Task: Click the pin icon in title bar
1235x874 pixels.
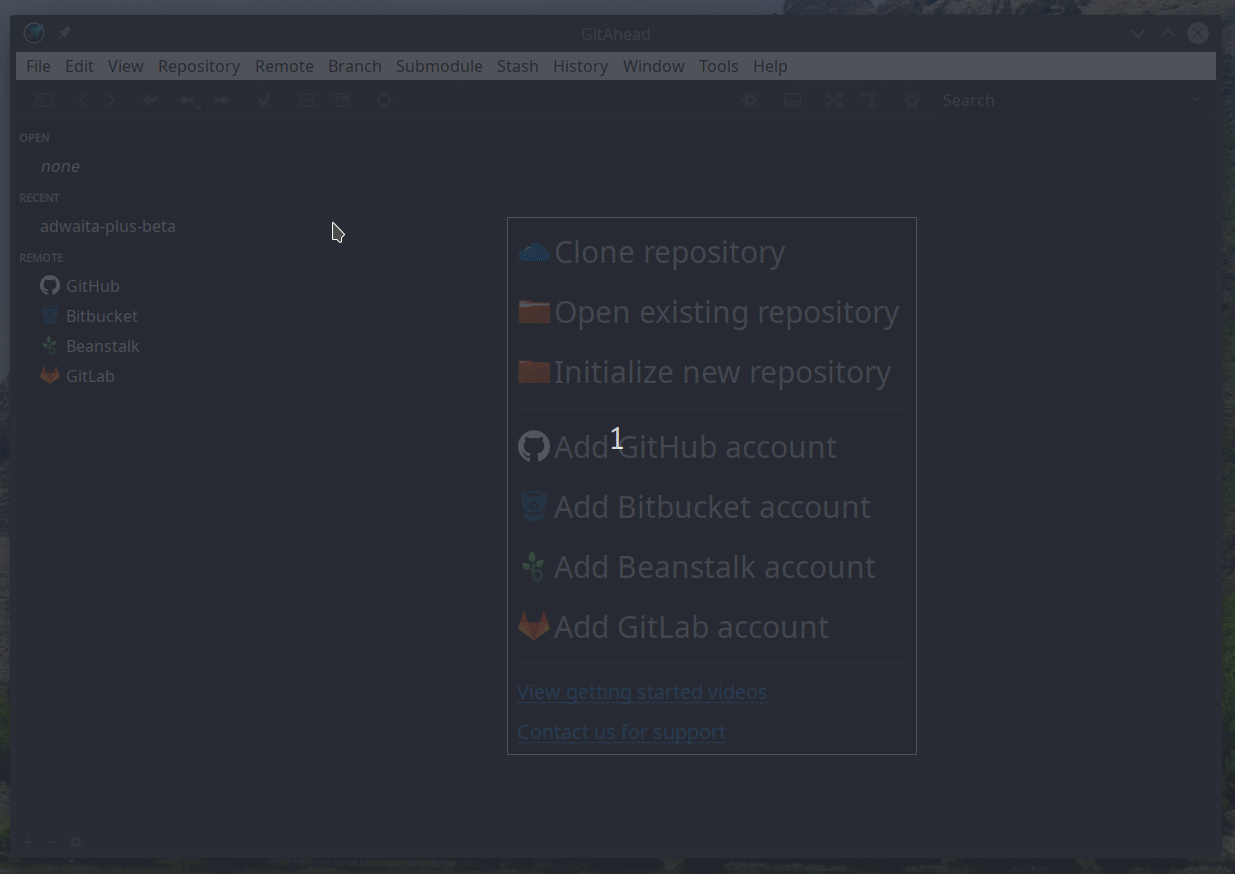Action: point(64,33)
